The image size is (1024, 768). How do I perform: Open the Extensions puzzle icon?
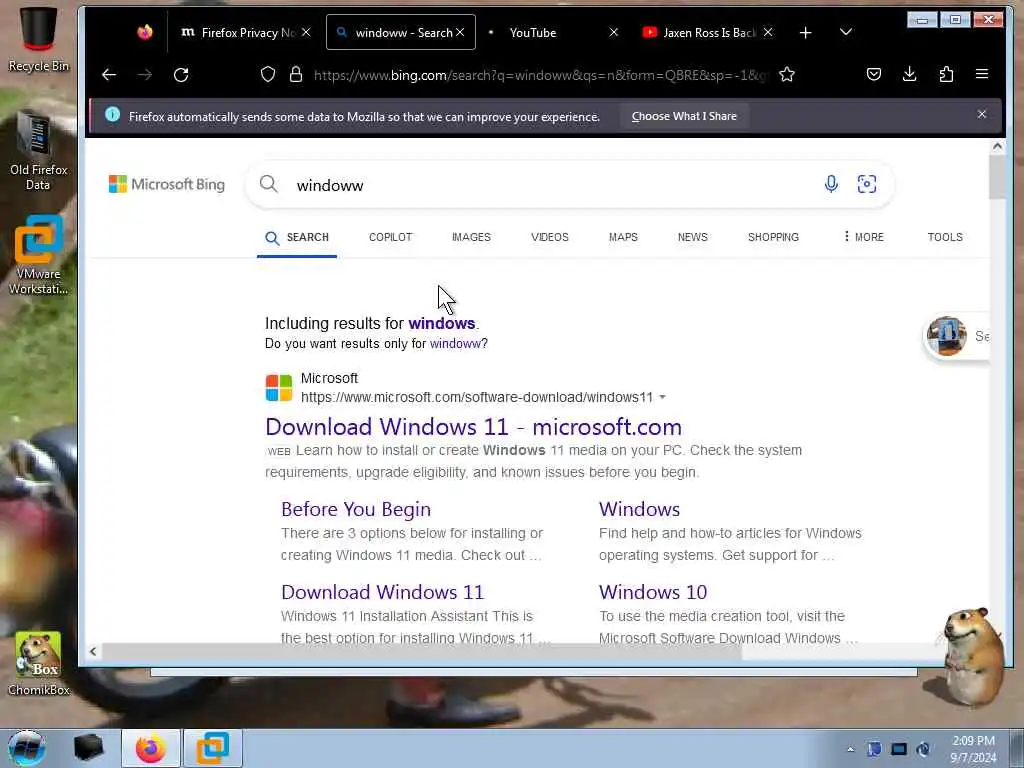click(x=946, y=74)
